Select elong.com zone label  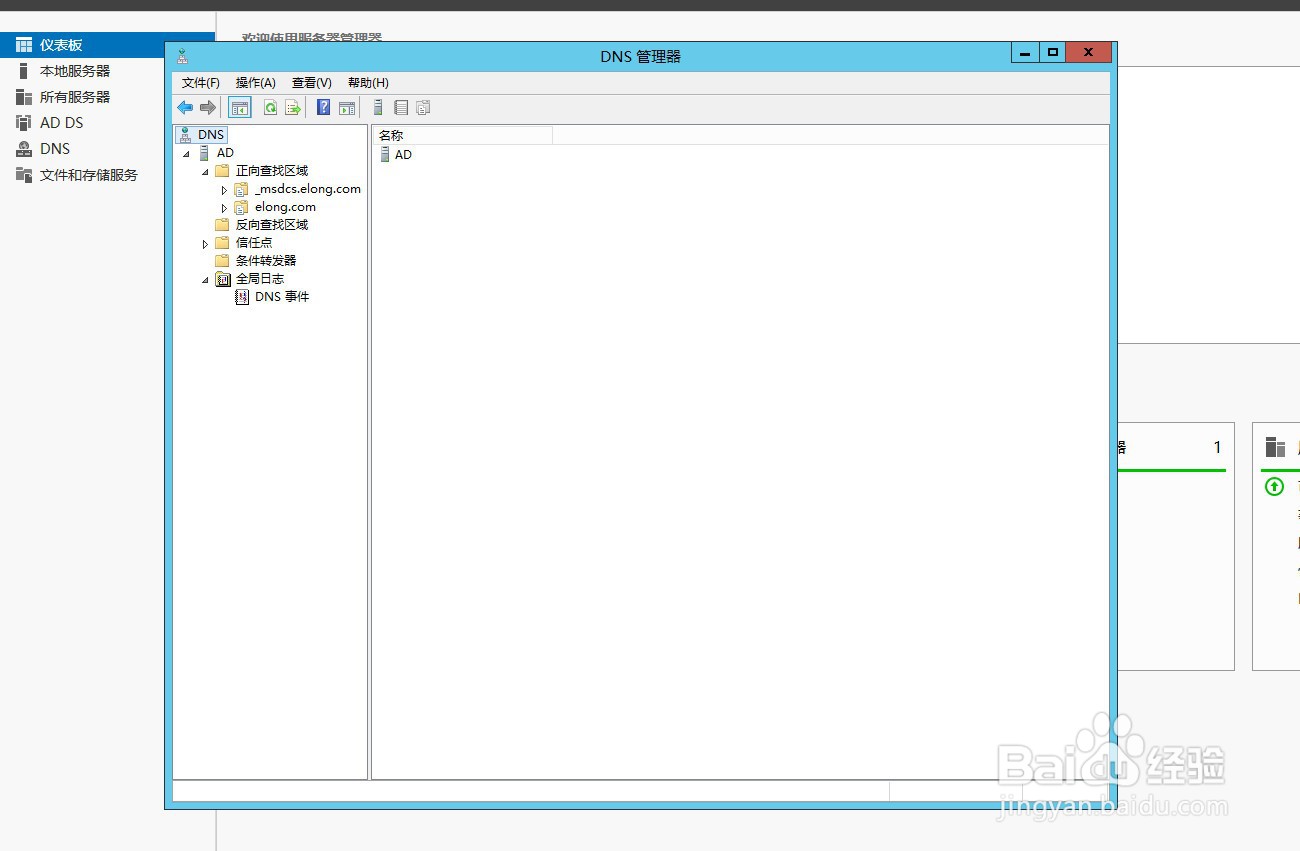(285, 207)
